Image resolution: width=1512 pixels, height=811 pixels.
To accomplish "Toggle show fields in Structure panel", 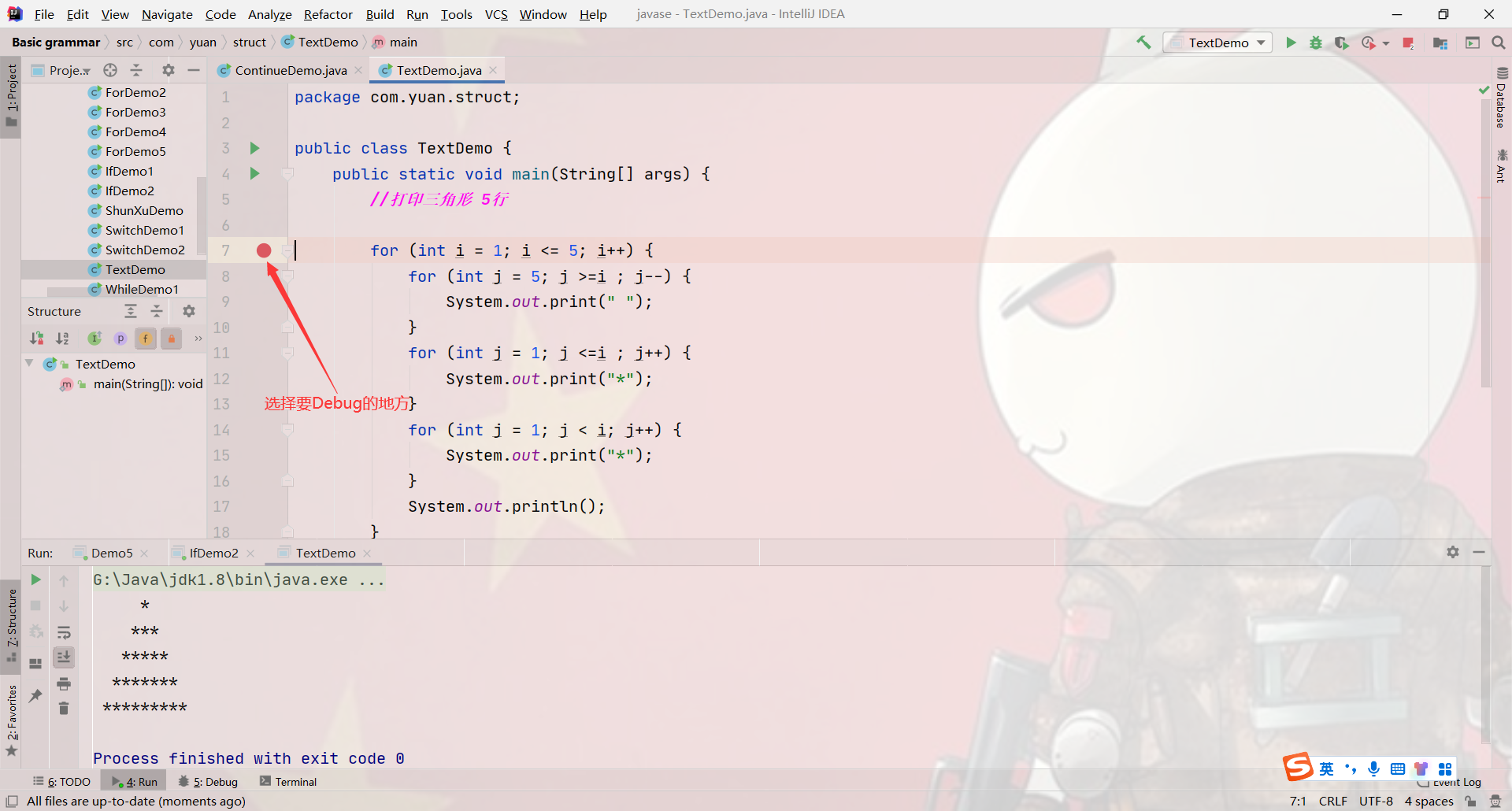I will [x=146, y=339].
